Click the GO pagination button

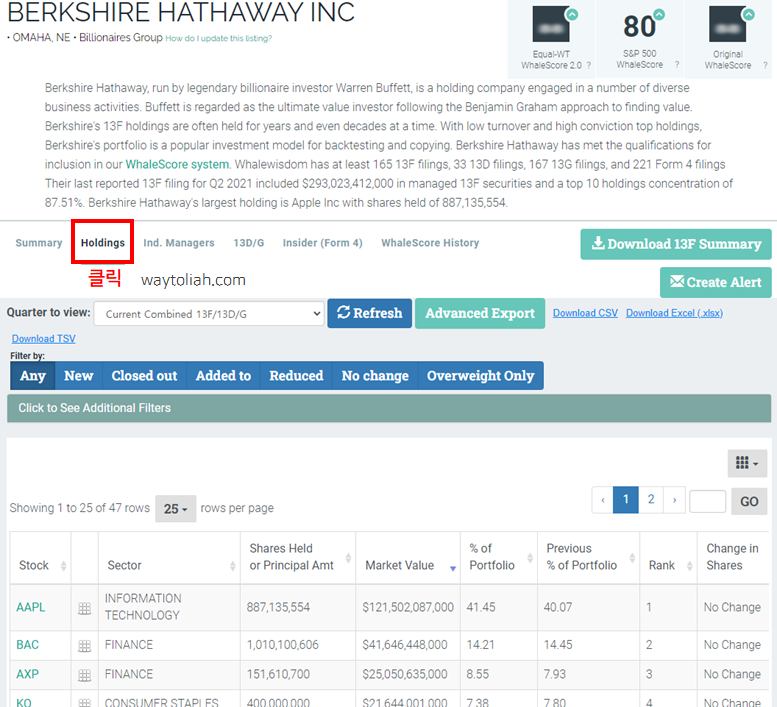click(x=749, y=501)
